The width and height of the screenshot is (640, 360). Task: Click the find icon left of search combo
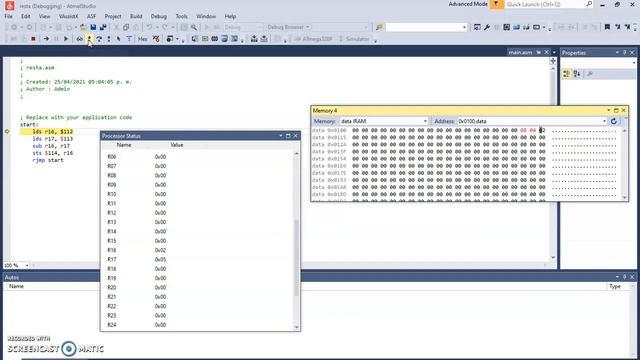[x=379, y=27]
